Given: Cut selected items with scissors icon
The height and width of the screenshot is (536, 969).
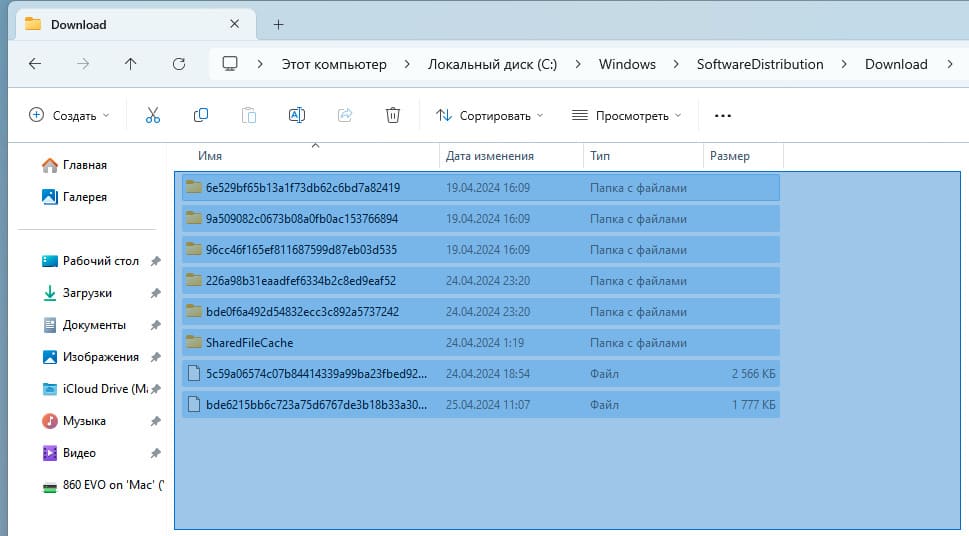Looking at the screenshot, I should (x=153, y=115).
